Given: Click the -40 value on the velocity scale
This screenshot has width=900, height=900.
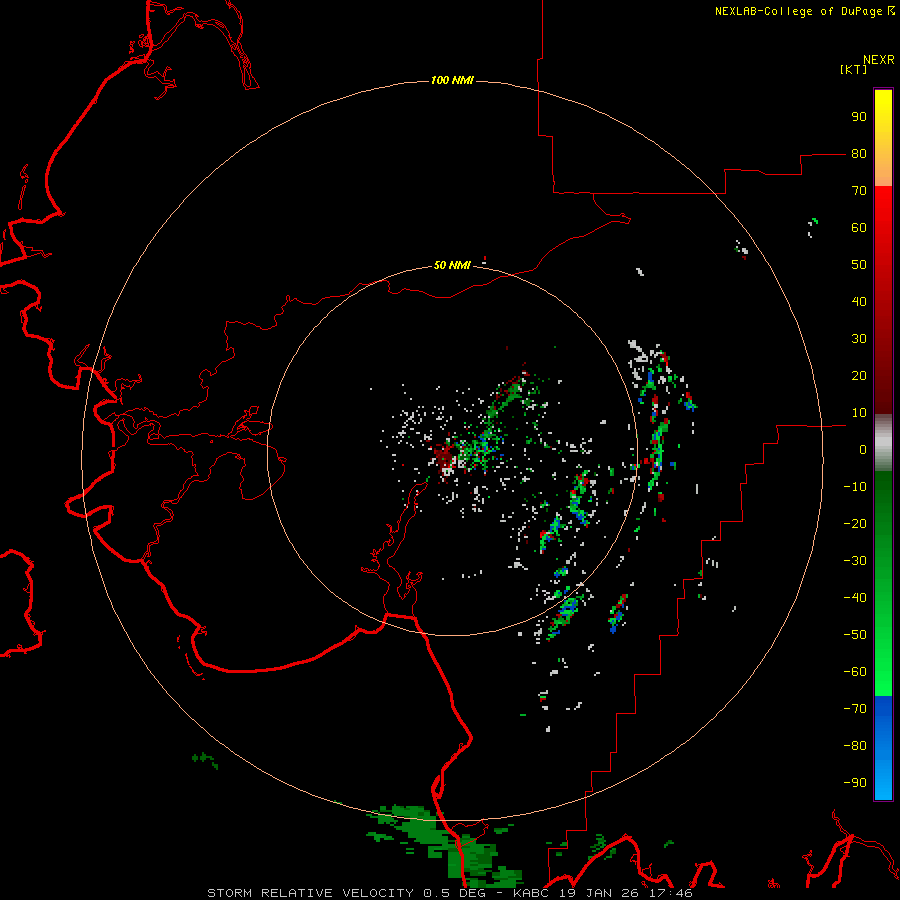Looking at the screenshot, I should [855, 598].
